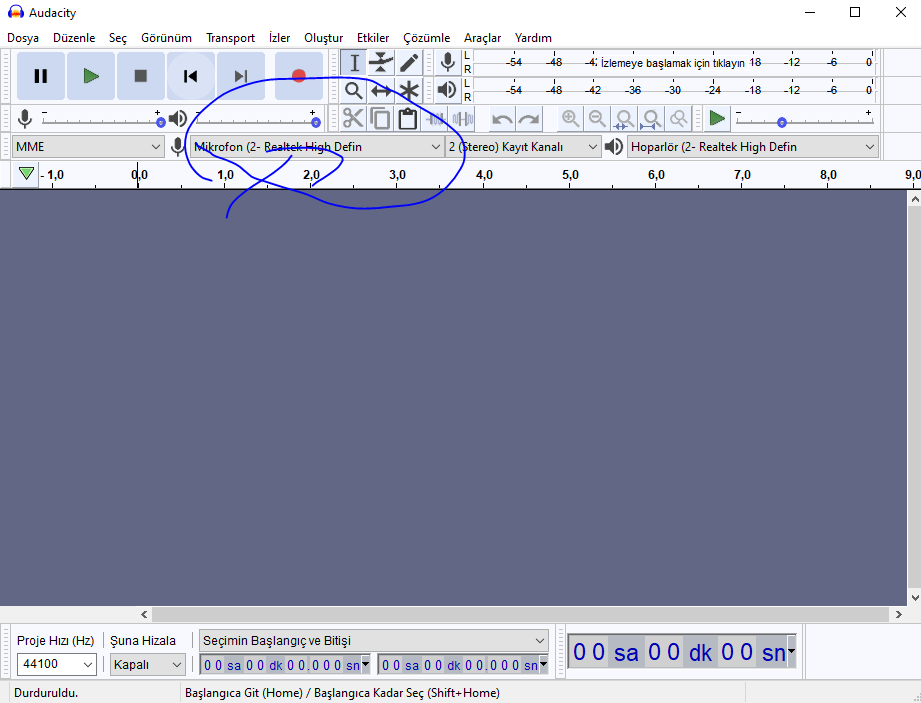This screenshot has width=921, height=703.
Task: Open the Şuna Hizala 'Kapalı' dropdown
Action: click(x=147, y=664)
